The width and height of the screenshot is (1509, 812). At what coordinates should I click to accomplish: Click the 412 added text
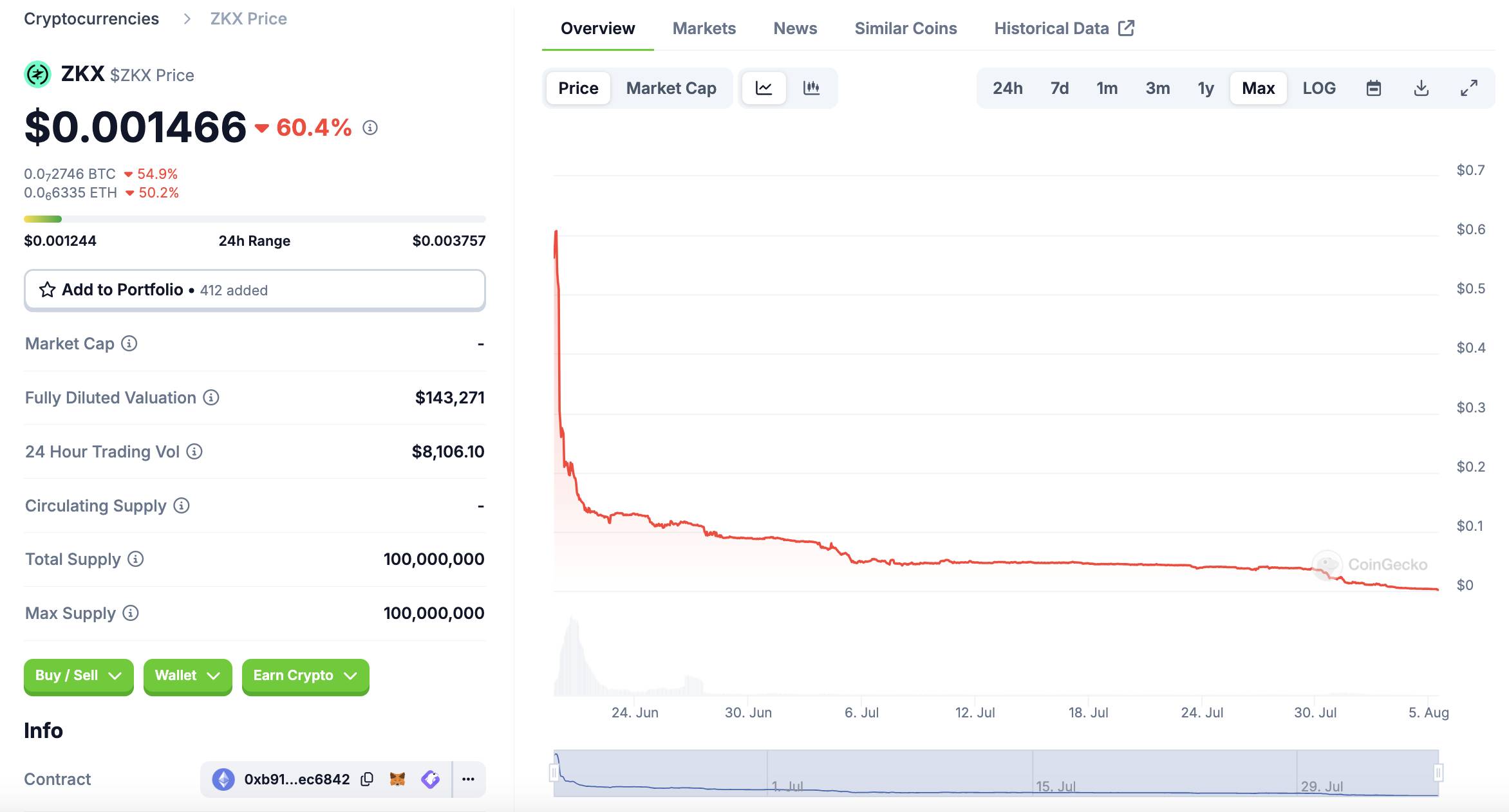click(x=234, y=290)
